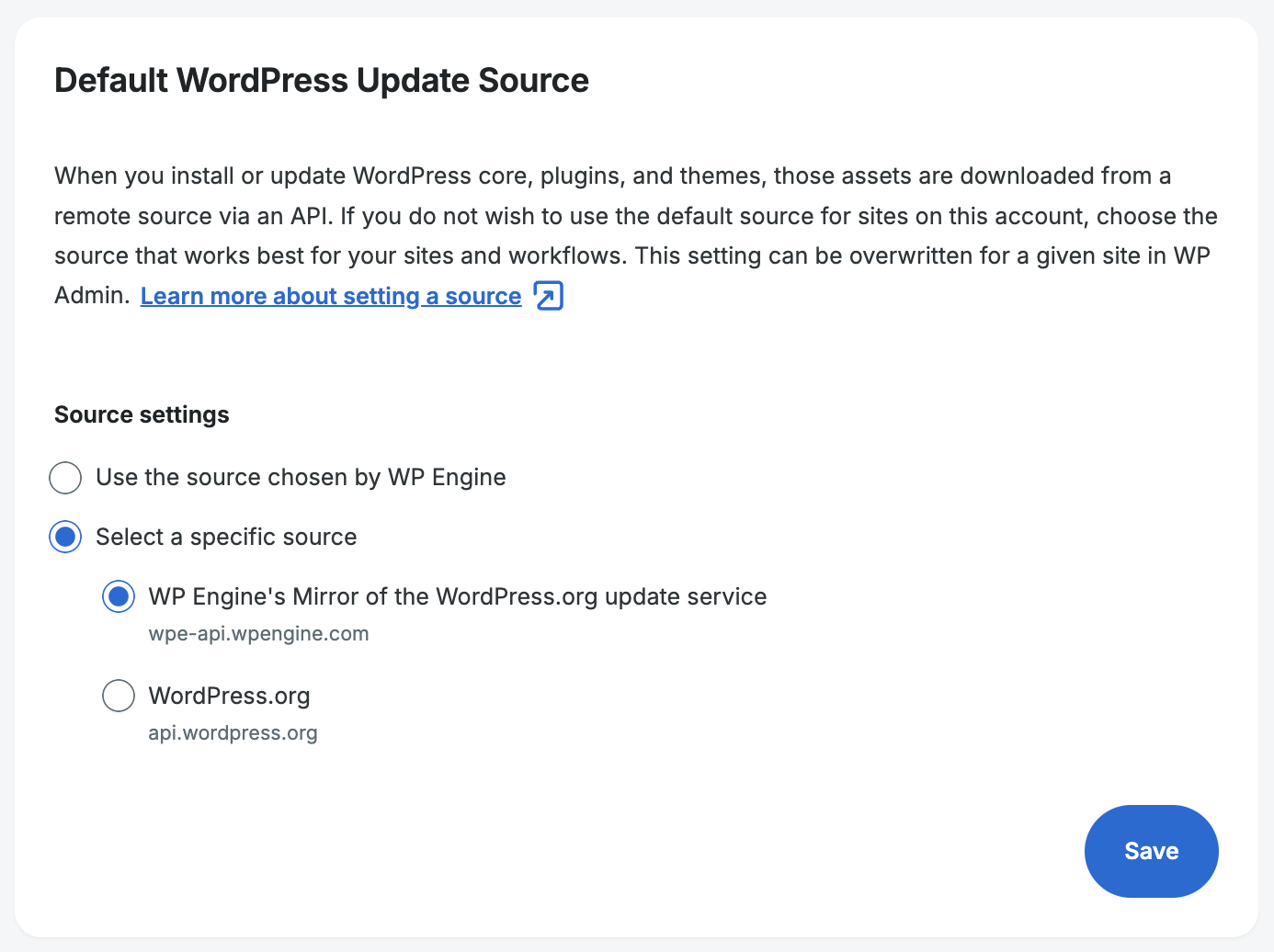Click the 'Source settings' section heading

point(142,414)
